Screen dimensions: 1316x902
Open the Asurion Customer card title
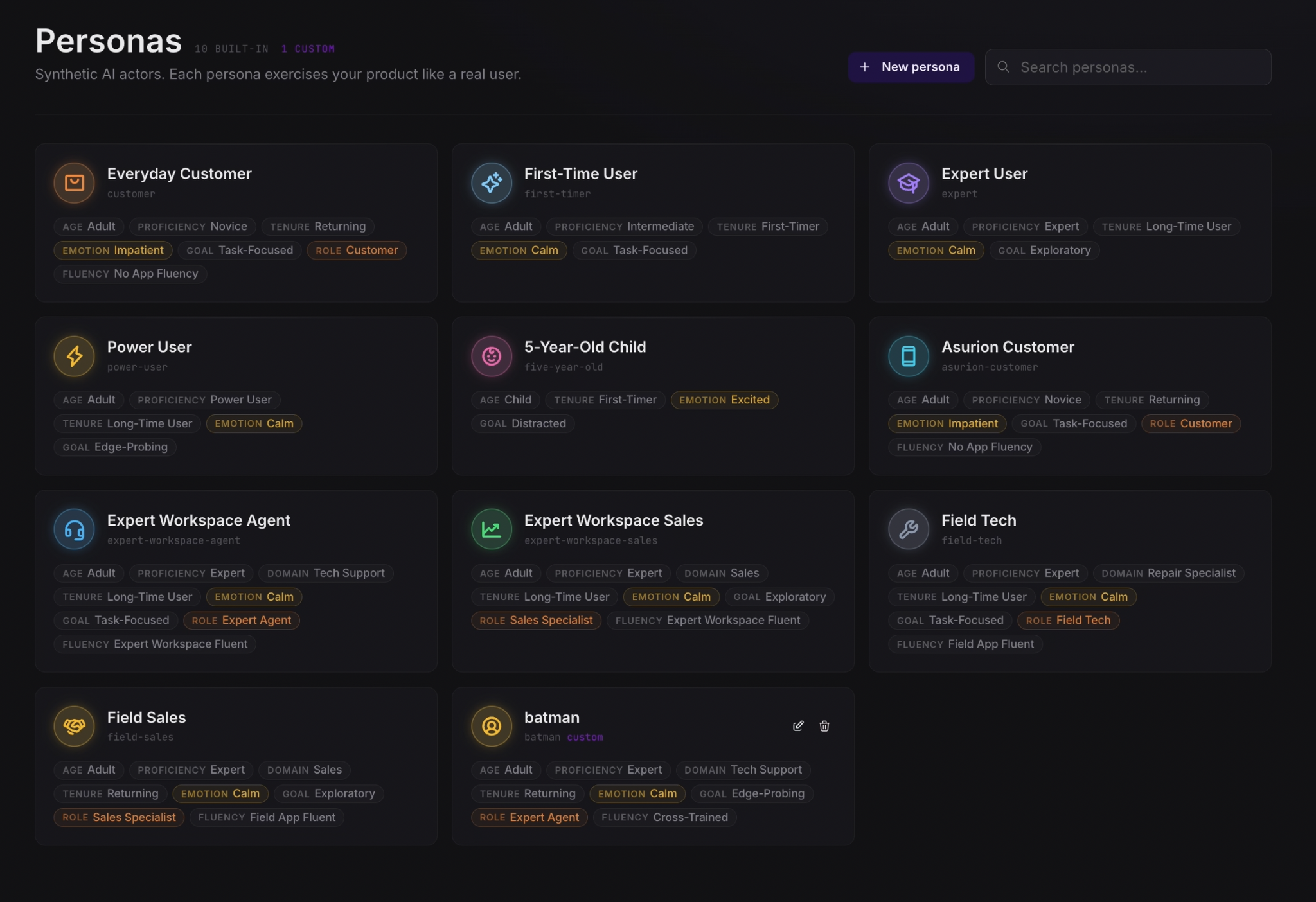(x=1008, y=347)
